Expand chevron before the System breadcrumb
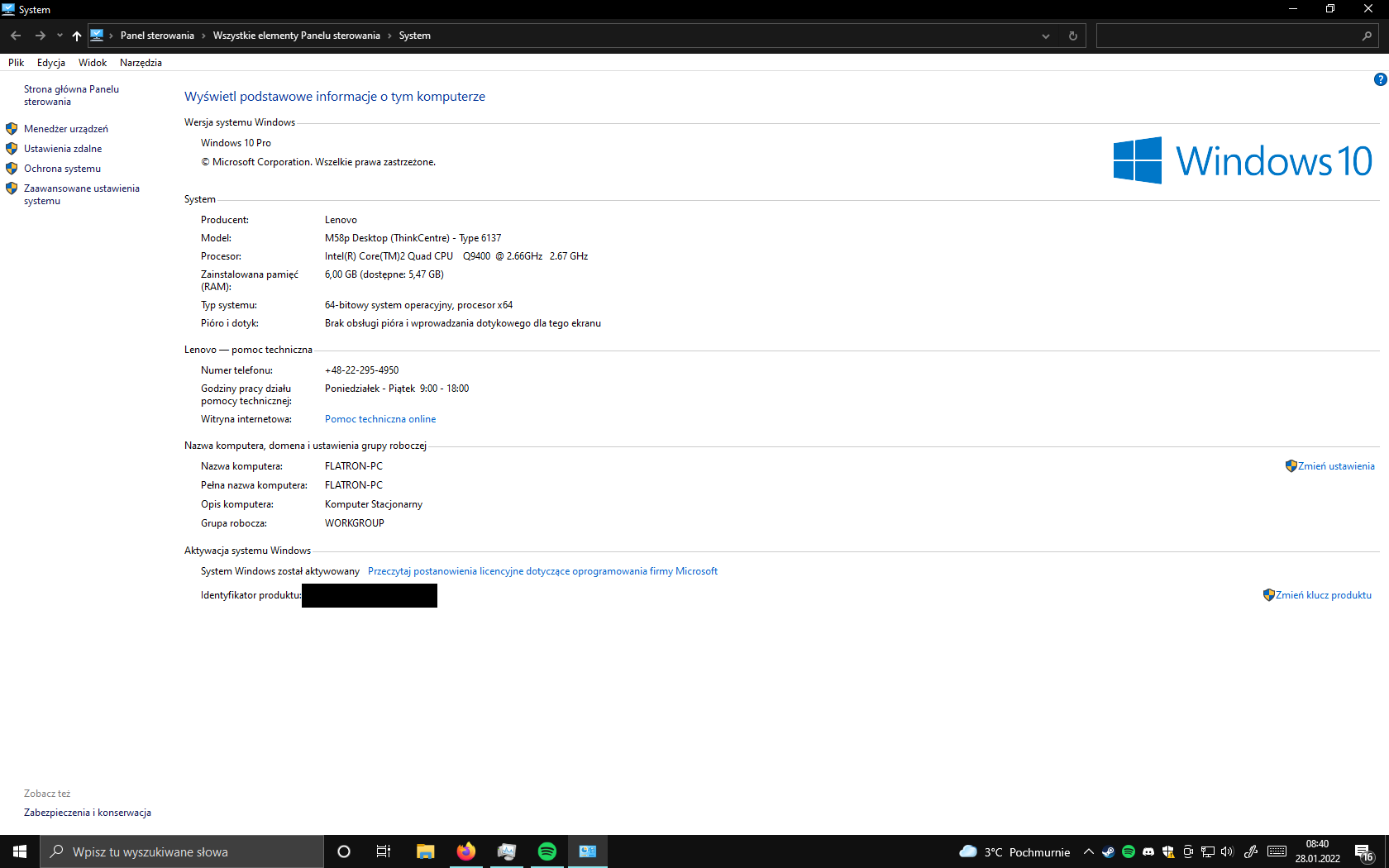This screenshot has width=1389, height=868. coord(389,36)
